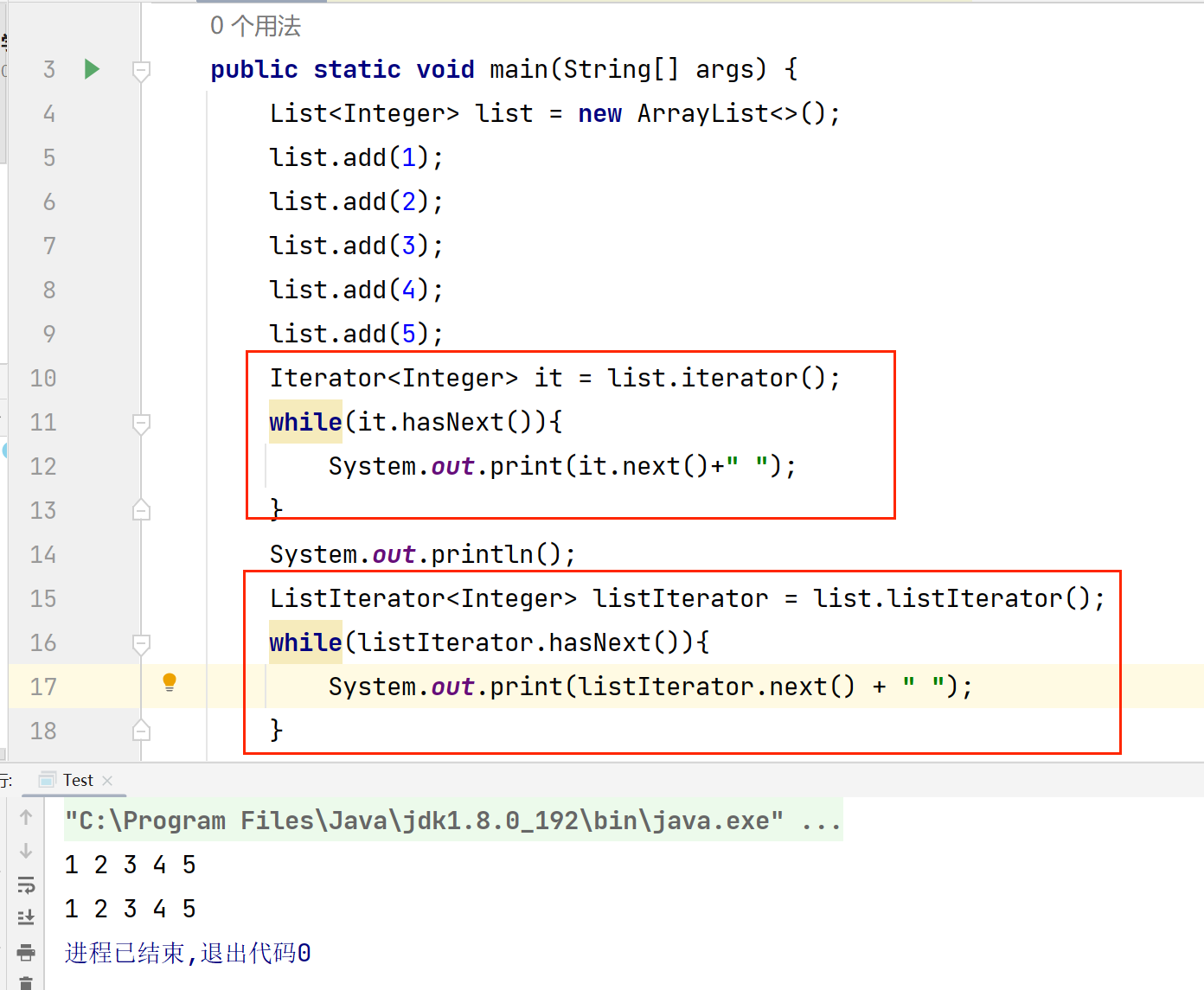Click the print console output icon

tap(26, 953)
